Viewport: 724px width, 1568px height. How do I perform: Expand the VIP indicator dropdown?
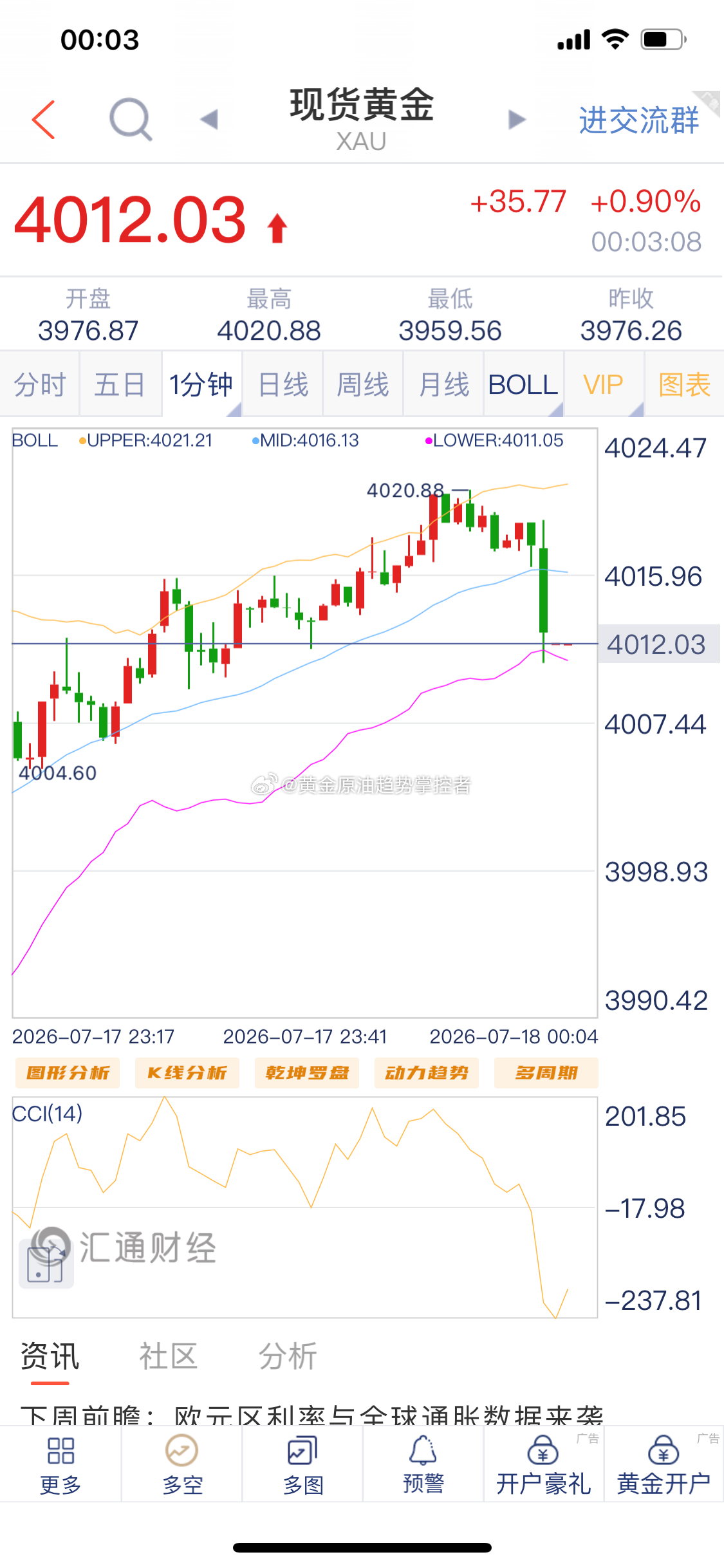click(604, 384)
